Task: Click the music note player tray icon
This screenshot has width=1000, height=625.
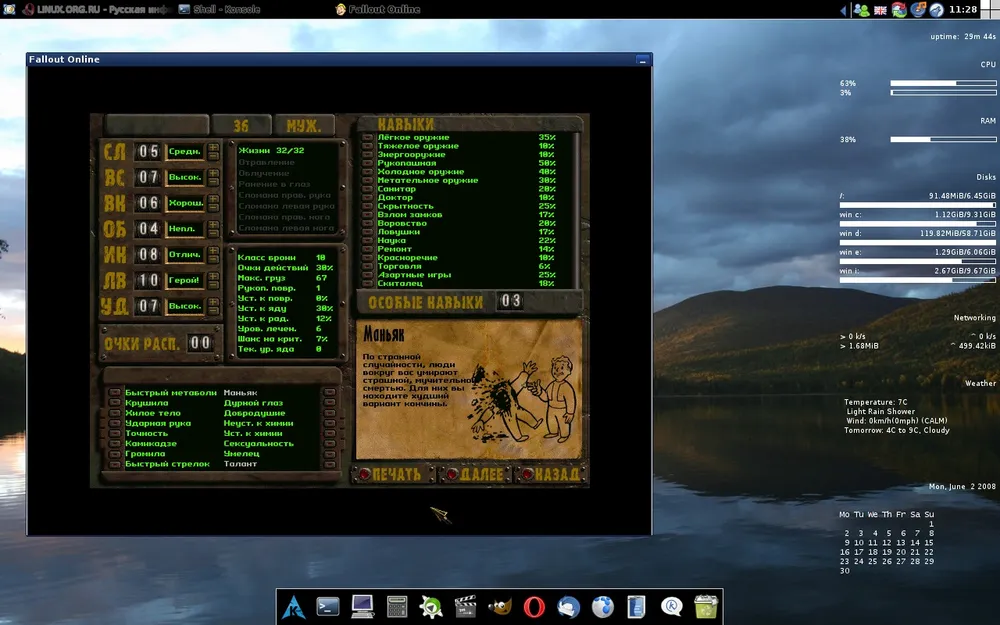Action: coord(918,10)
